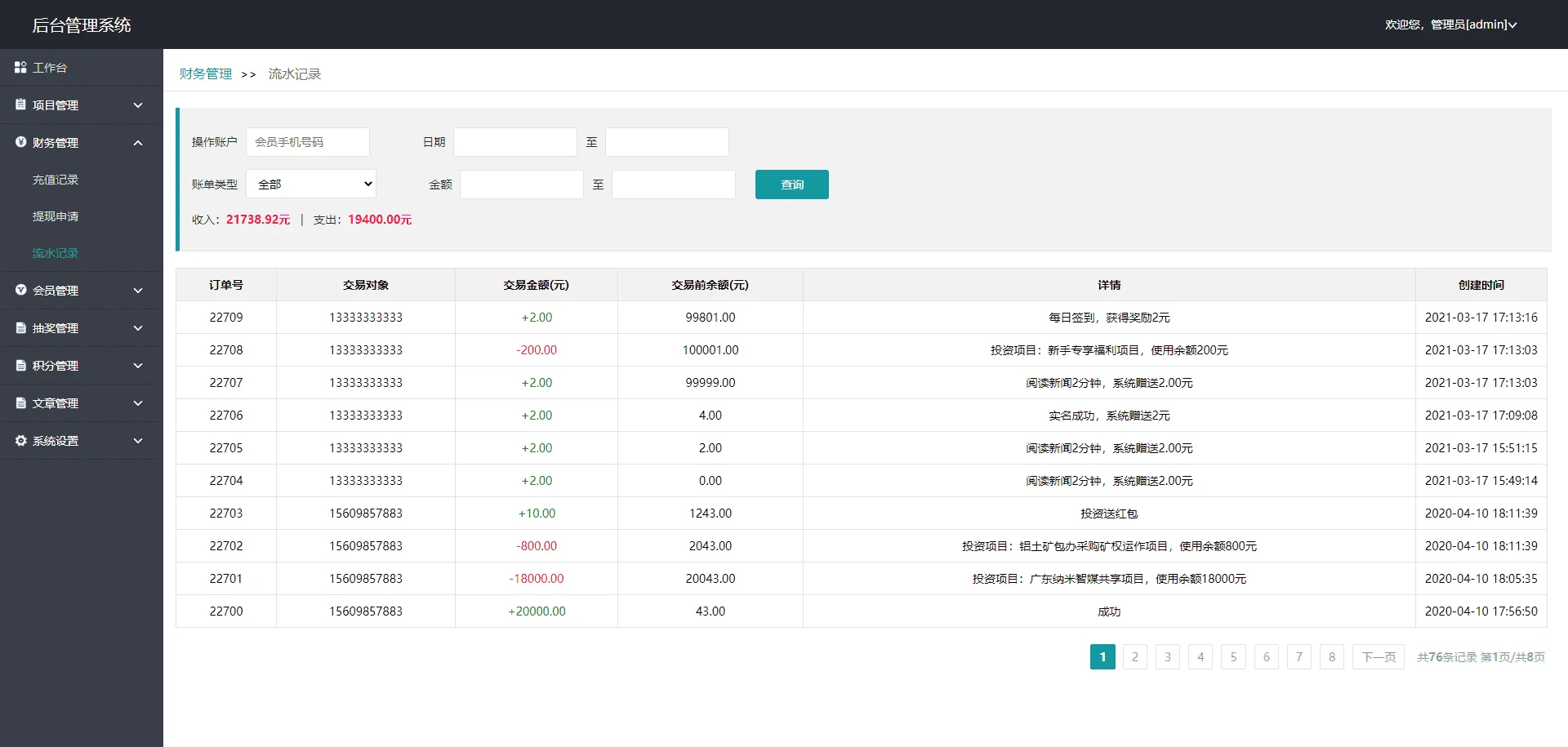Viewport: 1568px width, 747px height.
Task: Click the 订单号 column header
Action: pyautogui.click(x=226, y=285)
